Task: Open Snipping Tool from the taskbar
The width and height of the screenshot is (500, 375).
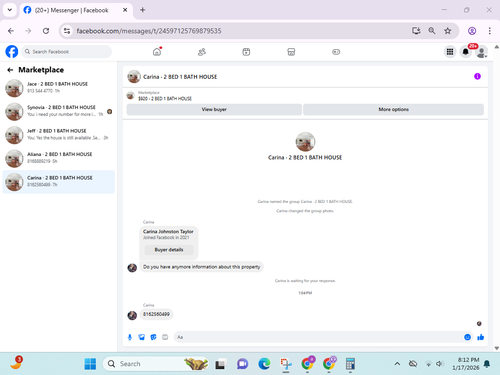Action: (286, 364)
